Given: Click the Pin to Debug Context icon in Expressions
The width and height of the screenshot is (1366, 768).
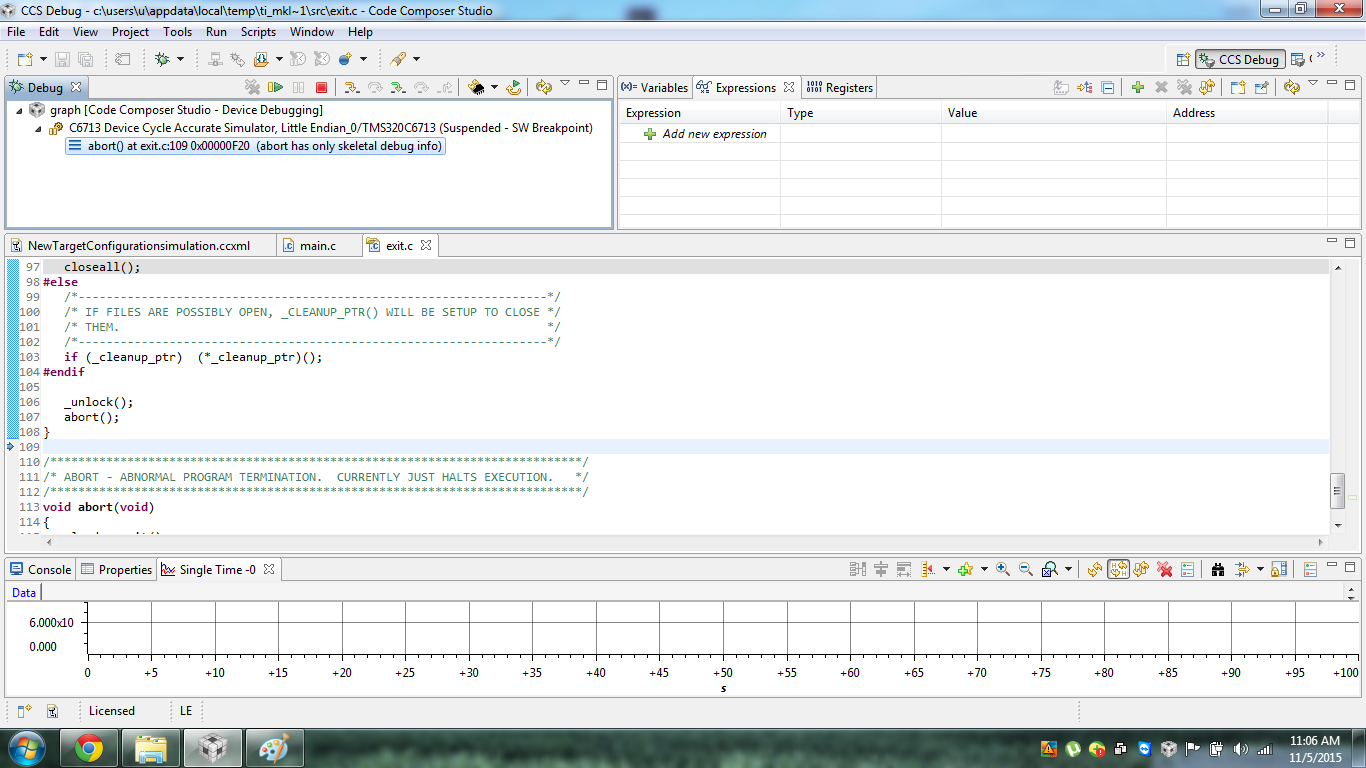Looking at the screenshot, I should click(x=1262, y=87).
